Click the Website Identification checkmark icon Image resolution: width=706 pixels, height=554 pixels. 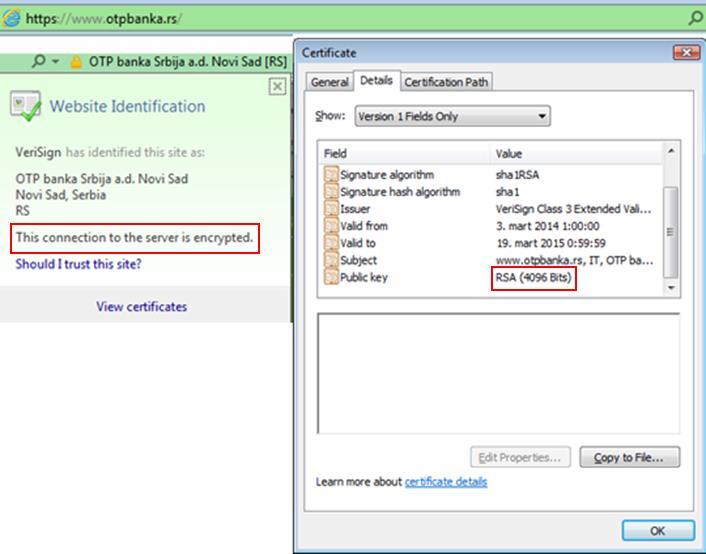point(25,106)
